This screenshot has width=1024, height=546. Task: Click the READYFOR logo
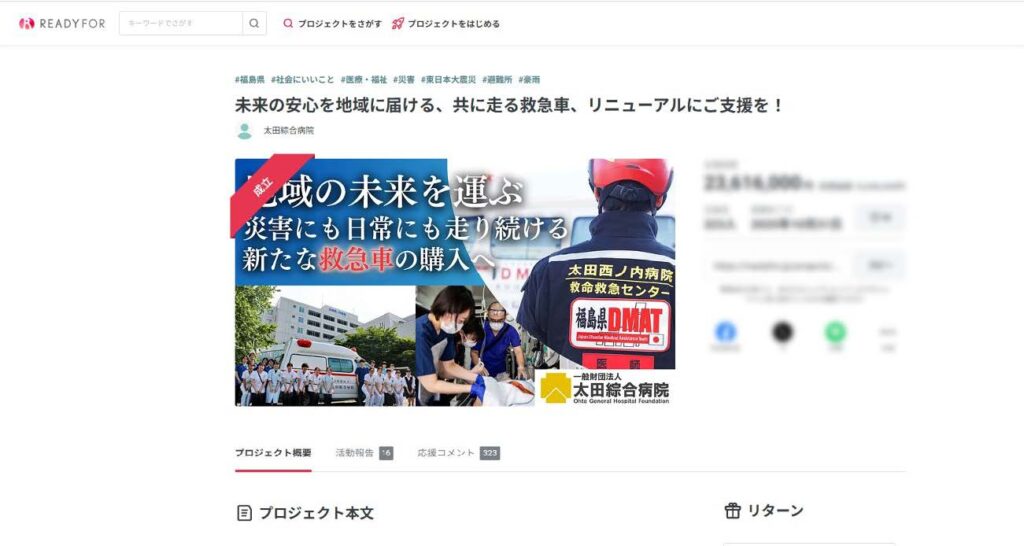click(62, 24)
